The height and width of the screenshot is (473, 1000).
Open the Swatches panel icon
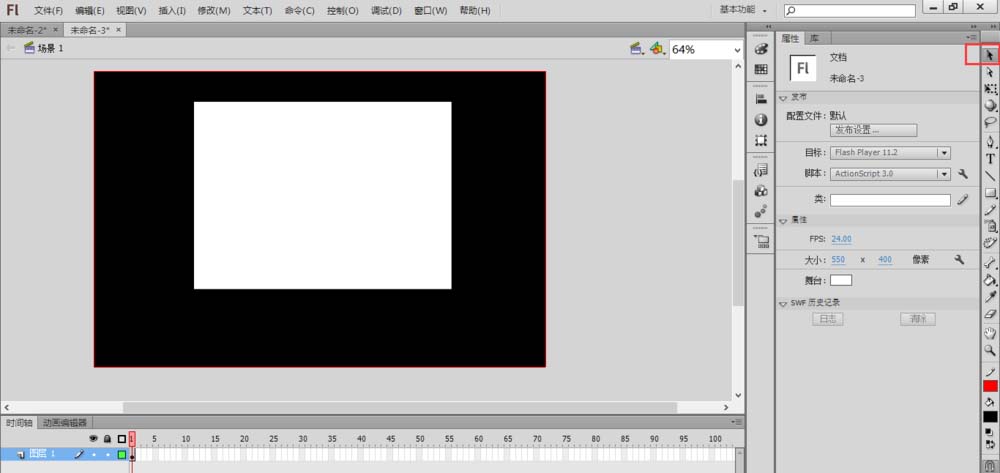(x=761, y=69)
